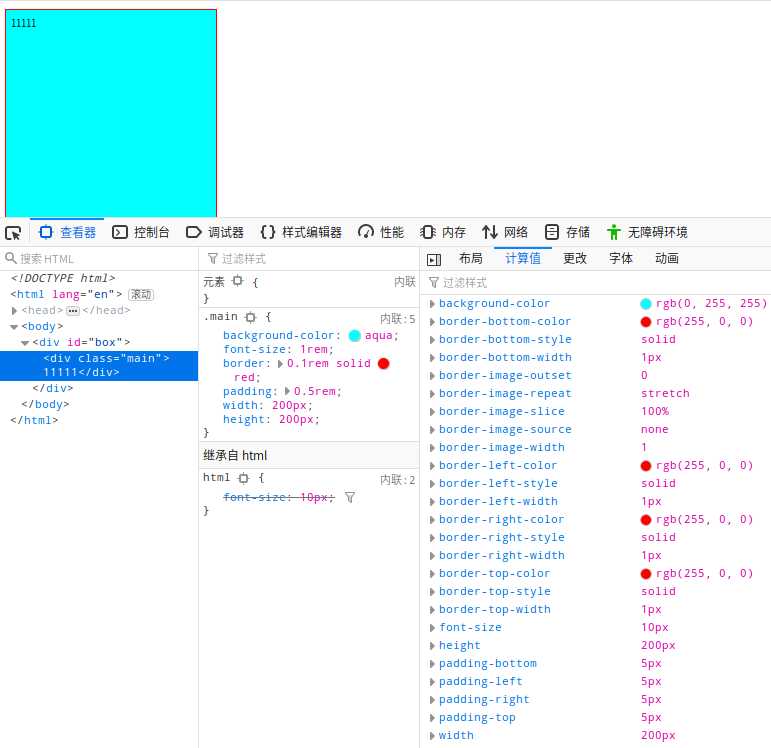Click the 滚动 badge on the html node
Image resolution: width=771 pixels, height=748 pixels.
(141, 295)
